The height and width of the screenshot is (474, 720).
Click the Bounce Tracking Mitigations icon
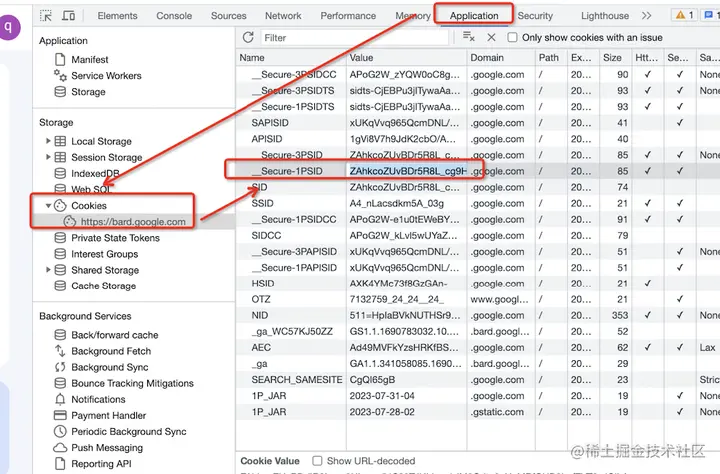(60, 383)
